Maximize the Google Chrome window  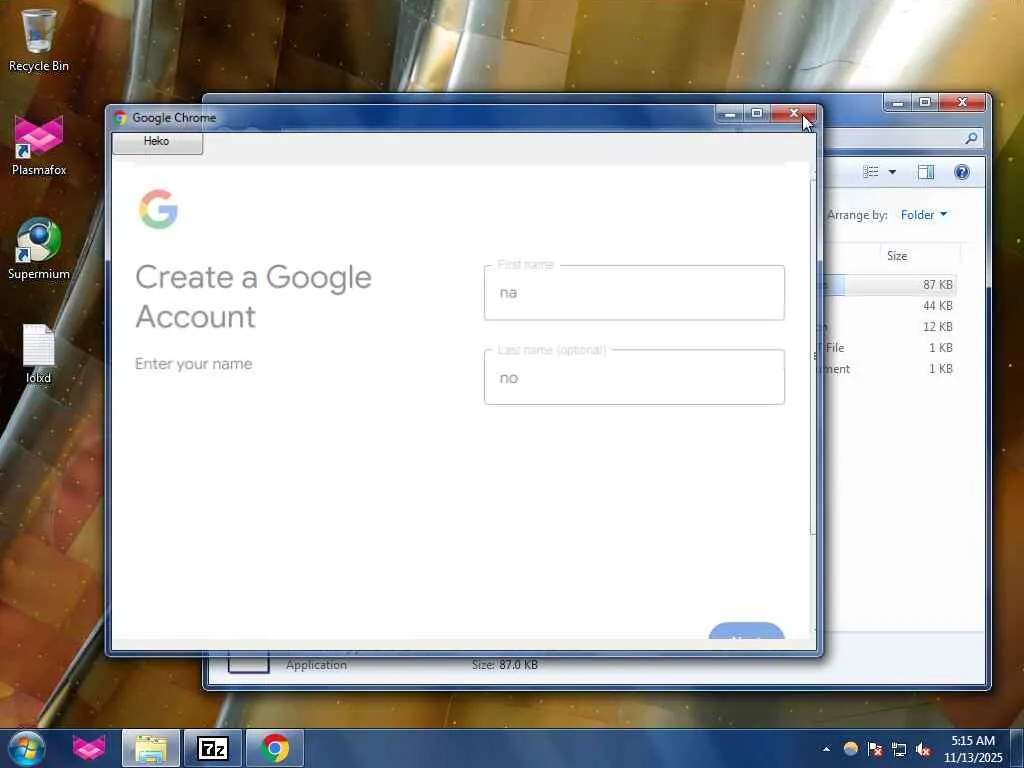[757, 114]
